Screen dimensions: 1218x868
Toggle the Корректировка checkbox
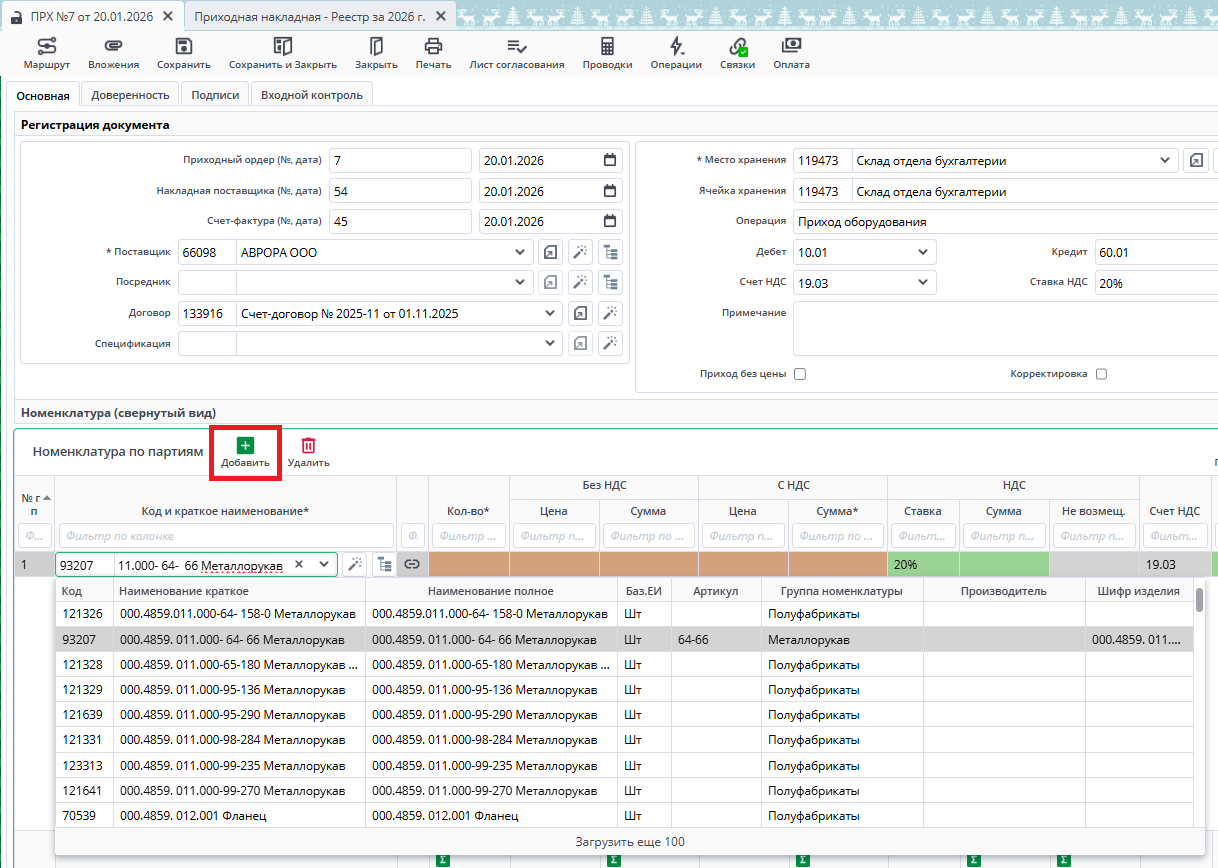point(1101,374)
